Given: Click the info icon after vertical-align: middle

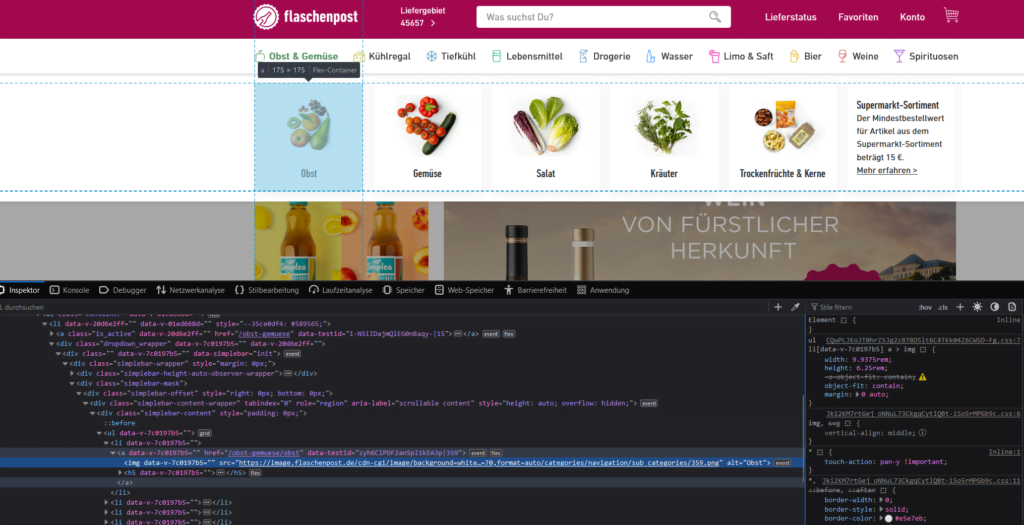Looking at the screenshot, I should (922, 432).
